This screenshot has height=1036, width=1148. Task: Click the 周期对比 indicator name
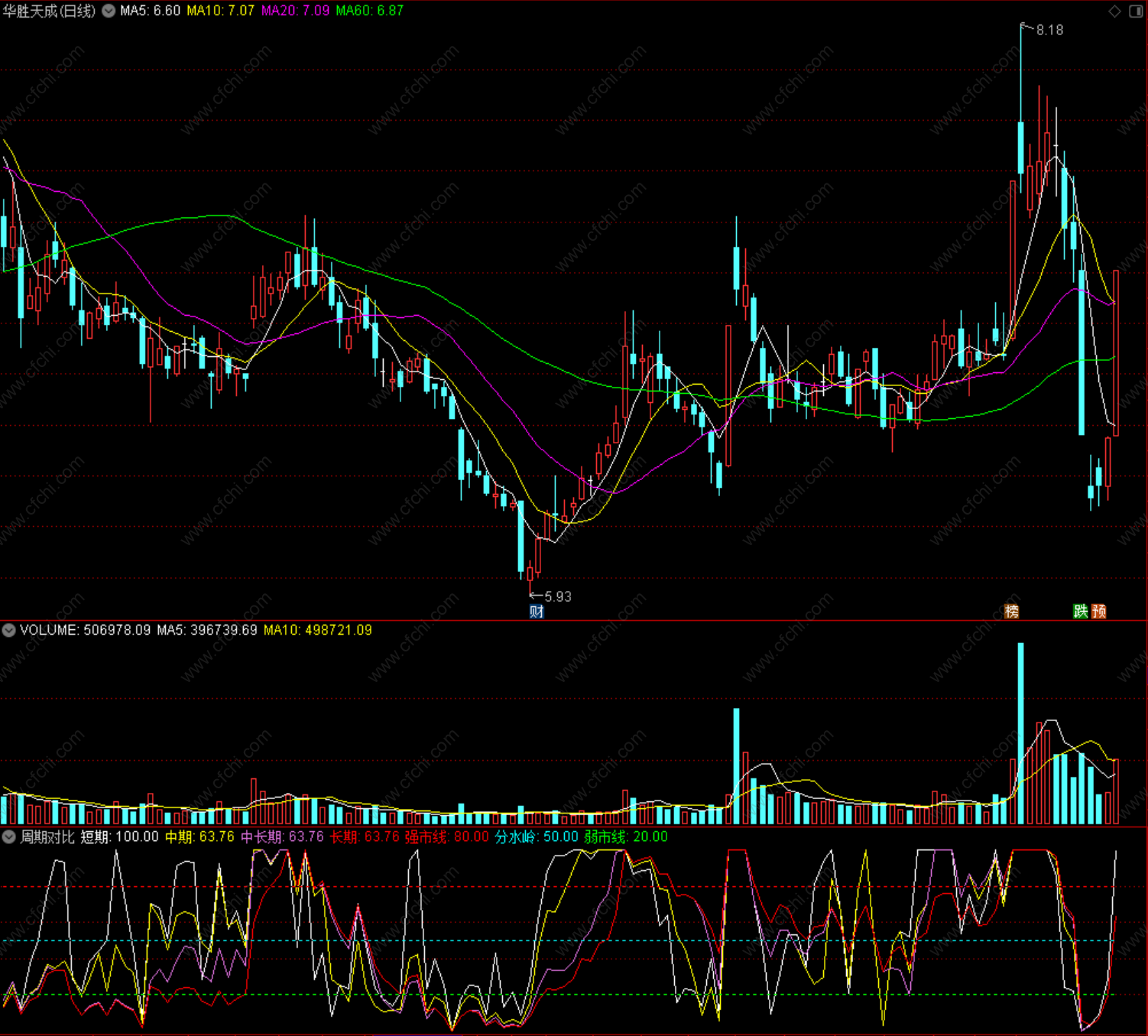(x=47, y=836)
